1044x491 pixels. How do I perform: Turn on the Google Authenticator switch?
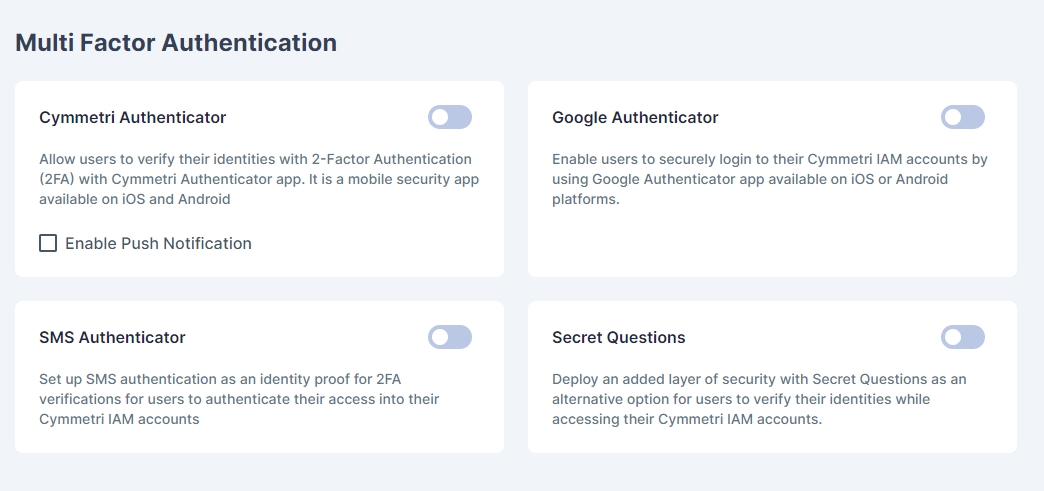962,118
